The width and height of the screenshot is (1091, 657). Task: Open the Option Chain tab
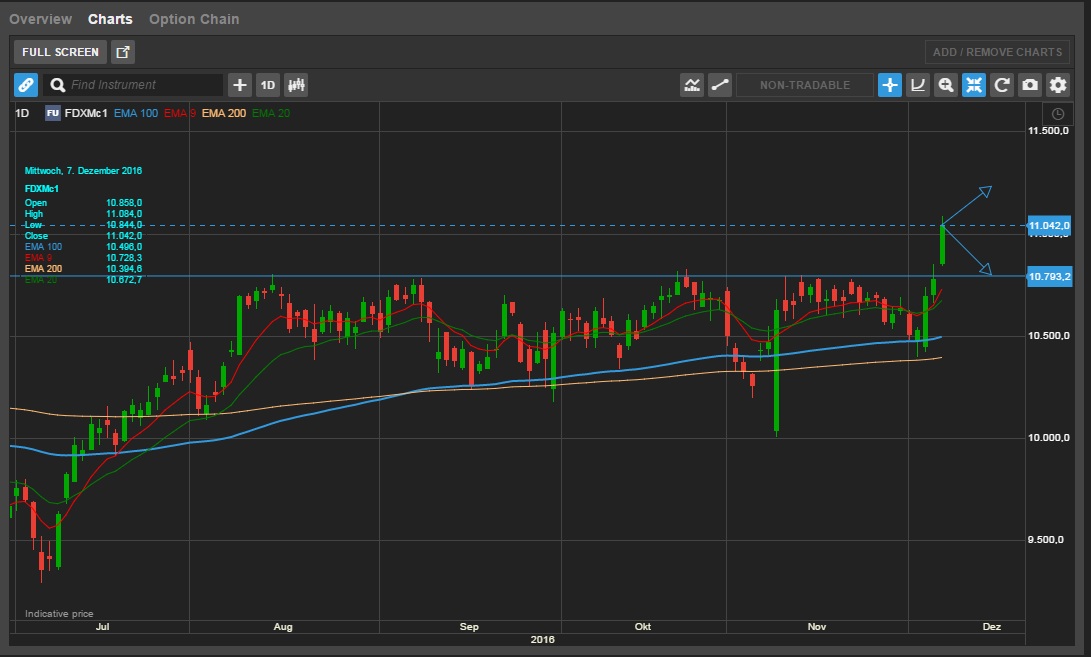194,19
